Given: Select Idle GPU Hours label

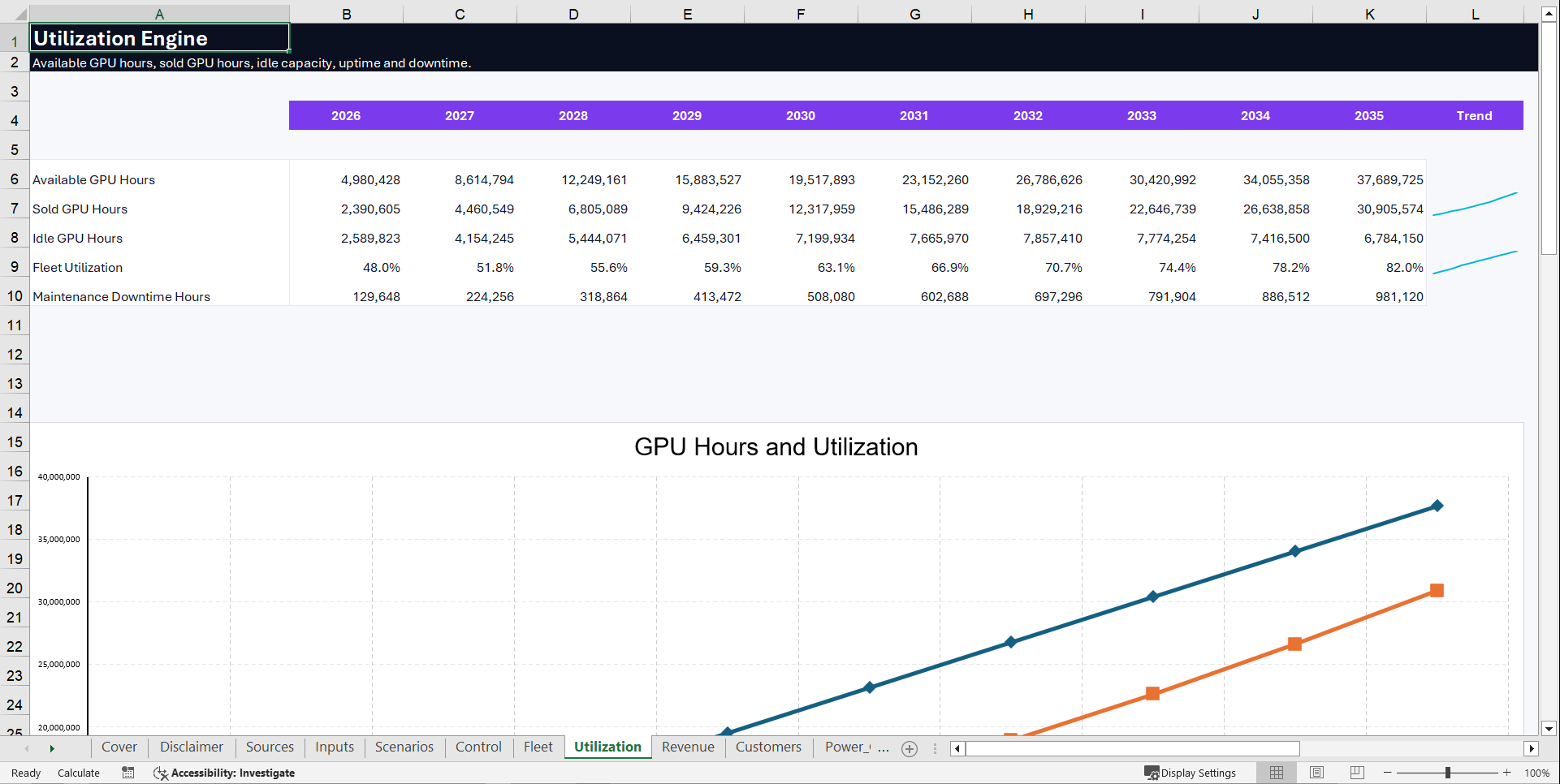Looking at the screenshot, I should click(77, 239).
